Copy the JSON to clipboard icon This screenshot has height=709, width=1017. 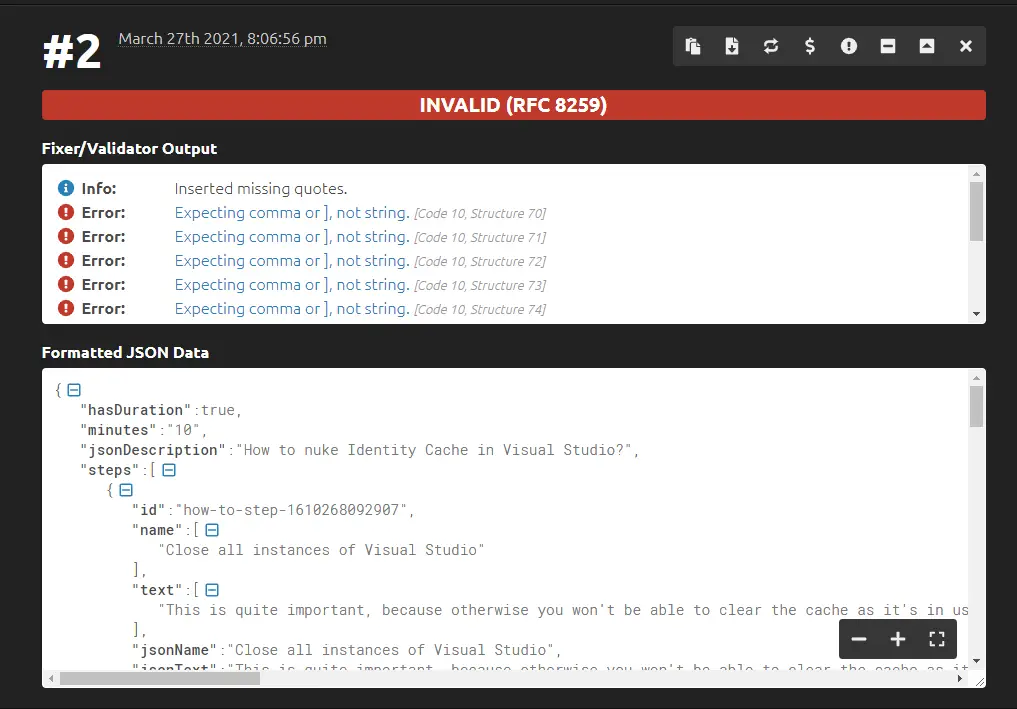click(x=693, y=46)
